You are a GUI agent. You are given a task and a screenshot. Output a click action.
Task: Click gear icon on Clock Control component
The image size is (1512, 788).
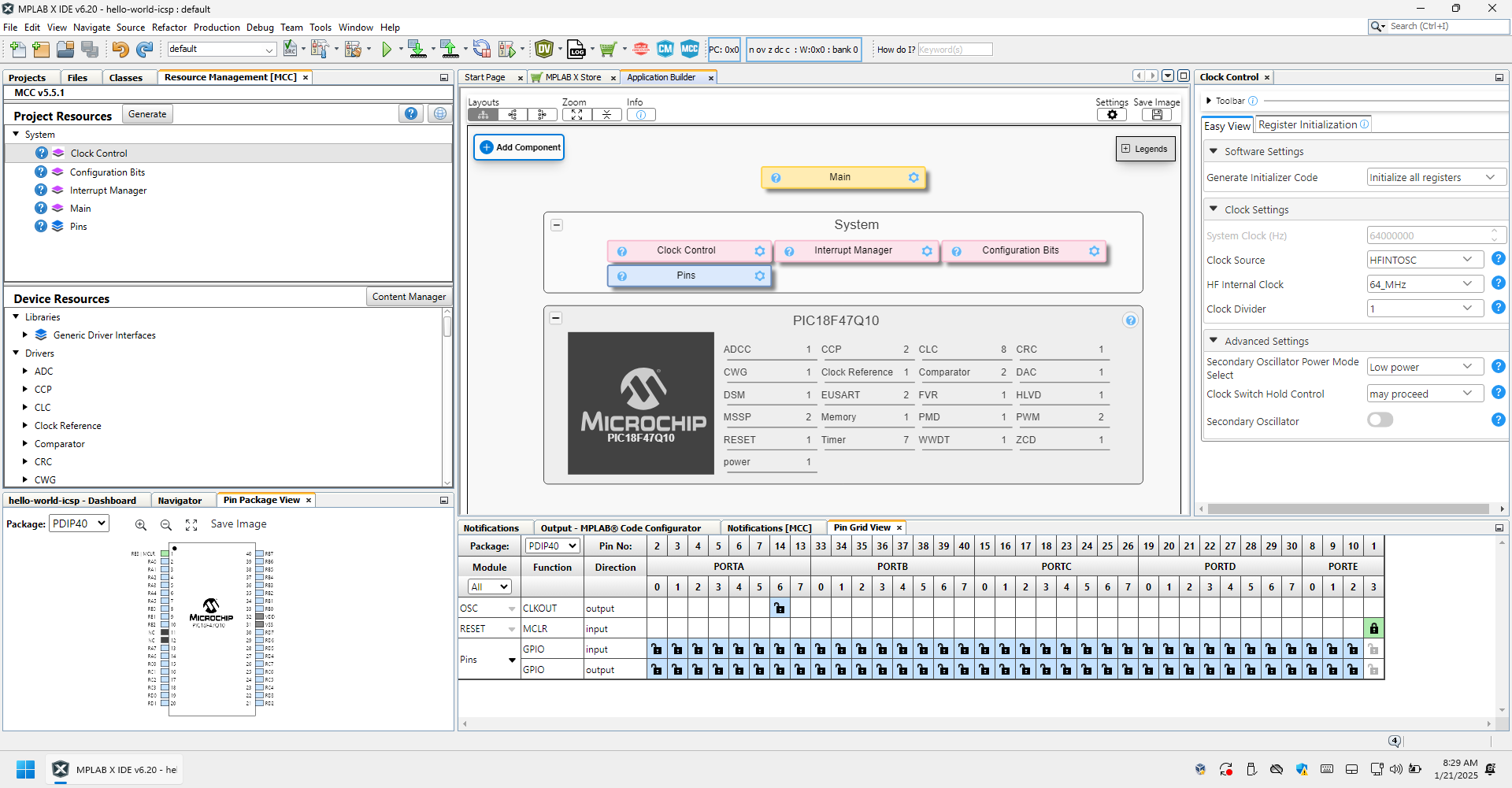click(760, 251)
